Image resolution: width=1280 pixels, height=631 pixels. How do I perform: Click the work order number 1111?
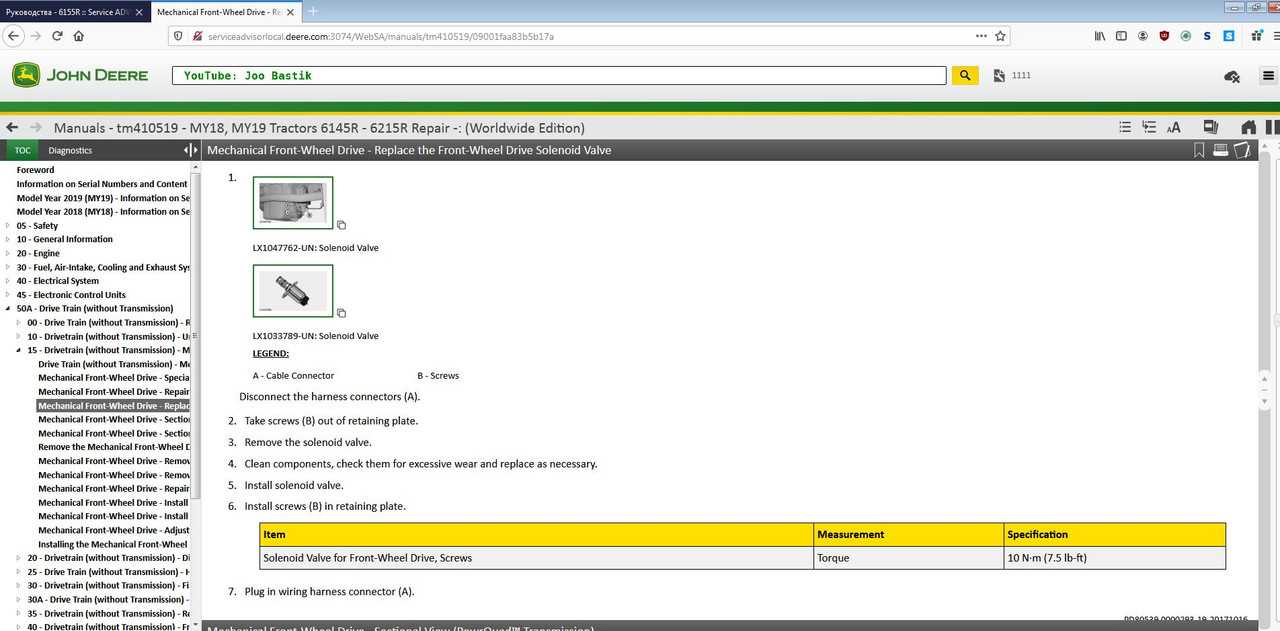coord(1021,76)
